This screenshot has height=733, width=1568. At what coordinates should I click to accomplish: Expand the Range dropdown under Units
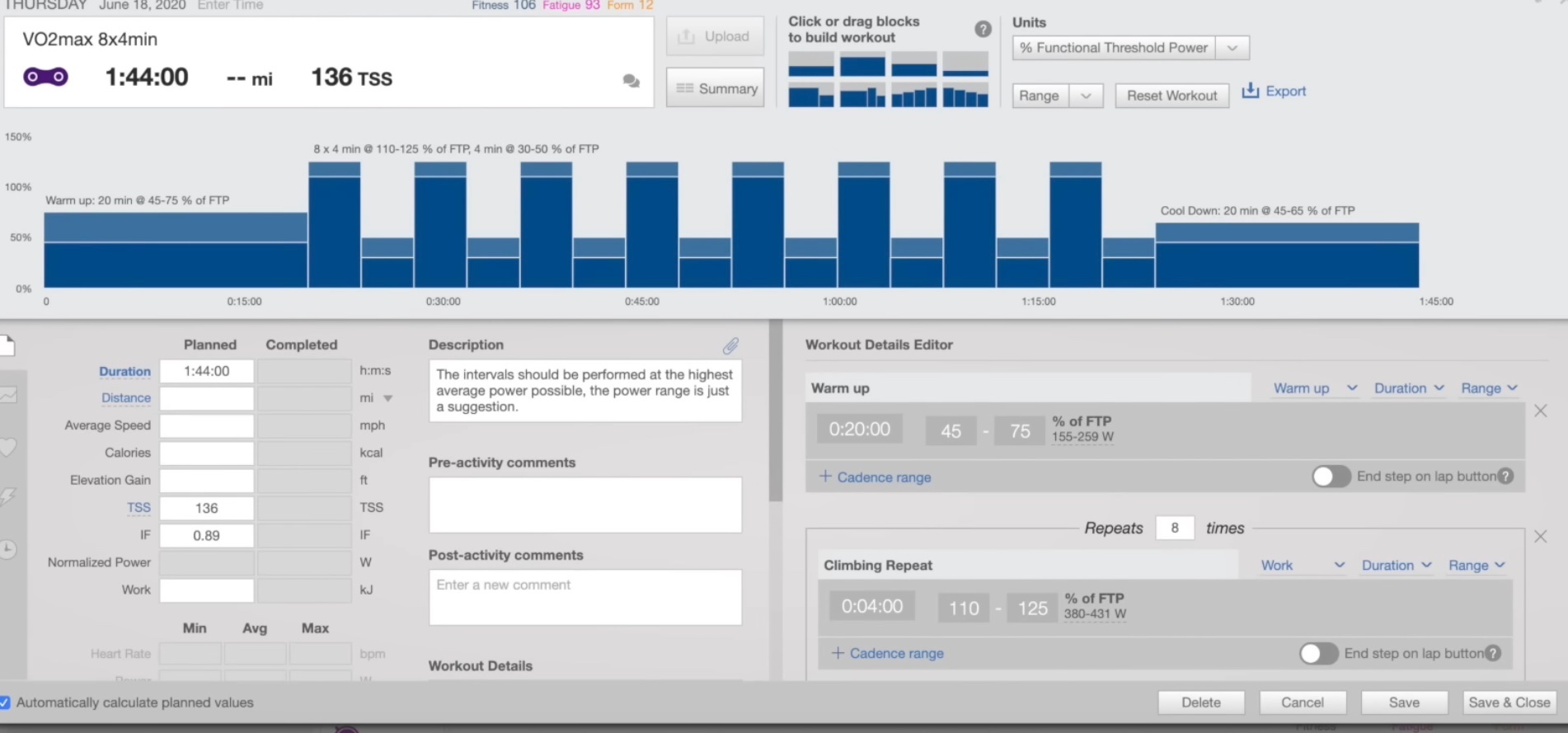pyautogui.click(x=1057, y=96)
